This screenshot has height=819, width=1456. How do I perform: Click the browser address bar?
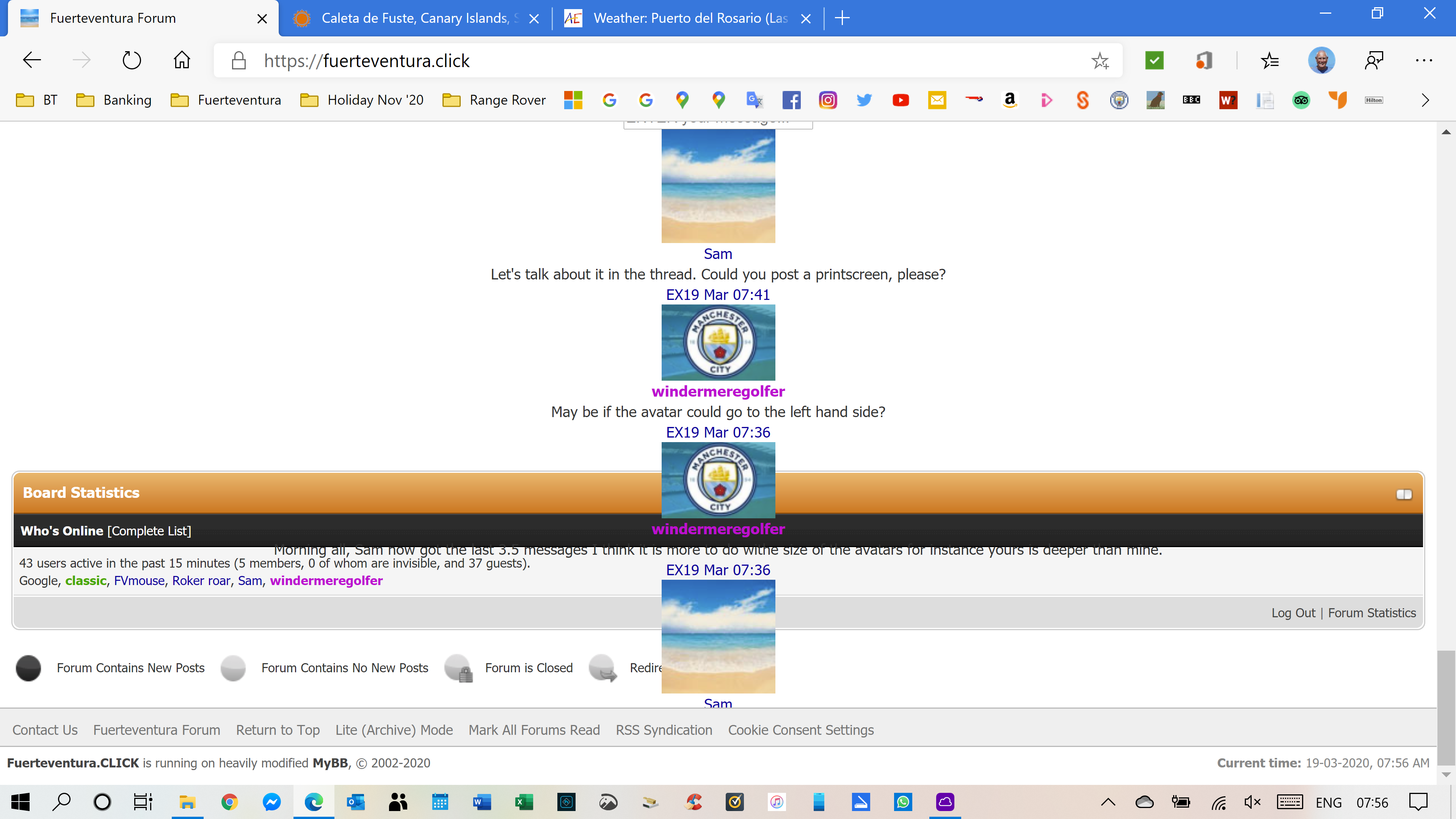point(650,61)
